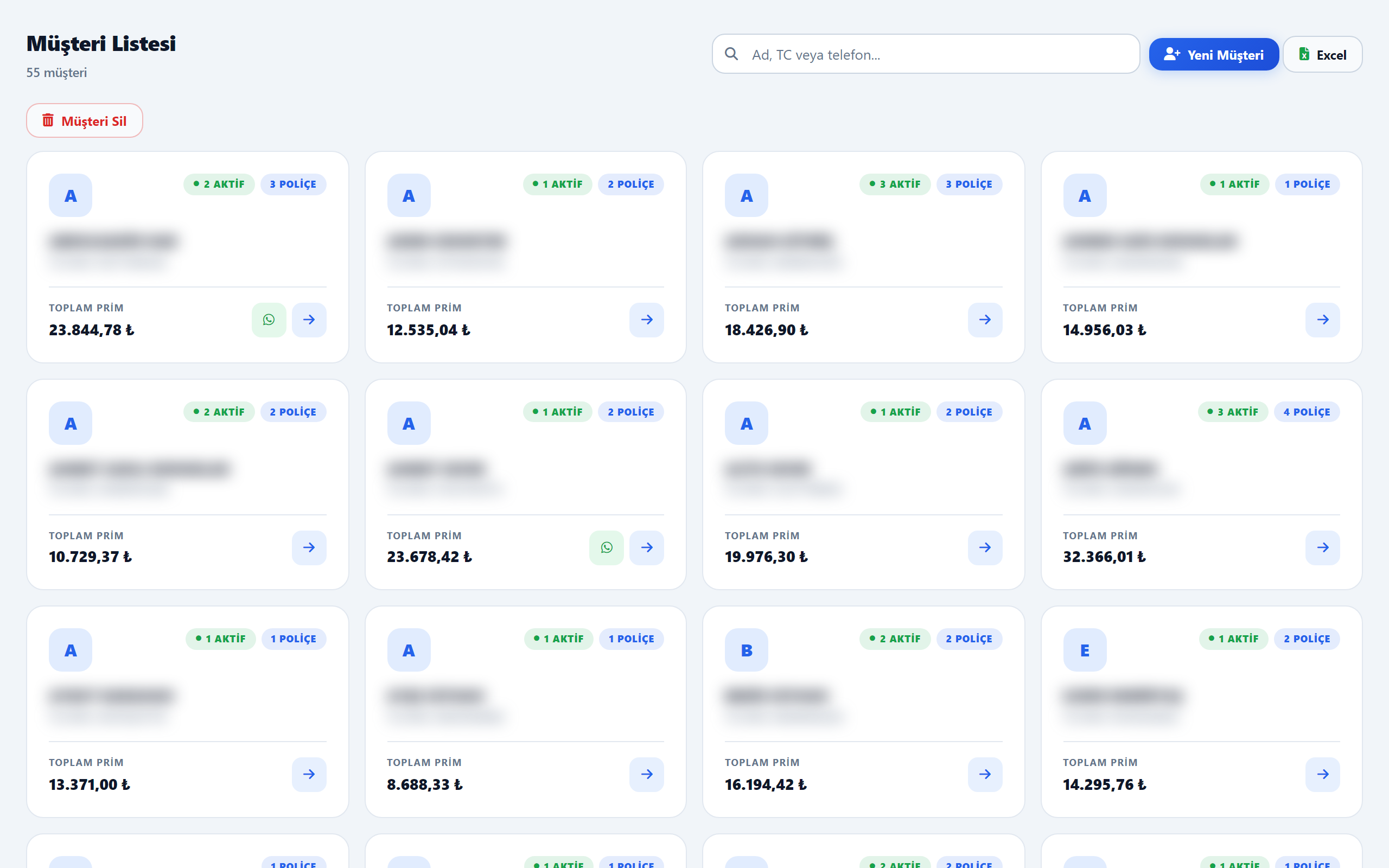
Task: Send WhatsApp to the 23.678,42 ₺ customer
Action: coord(606,548)
